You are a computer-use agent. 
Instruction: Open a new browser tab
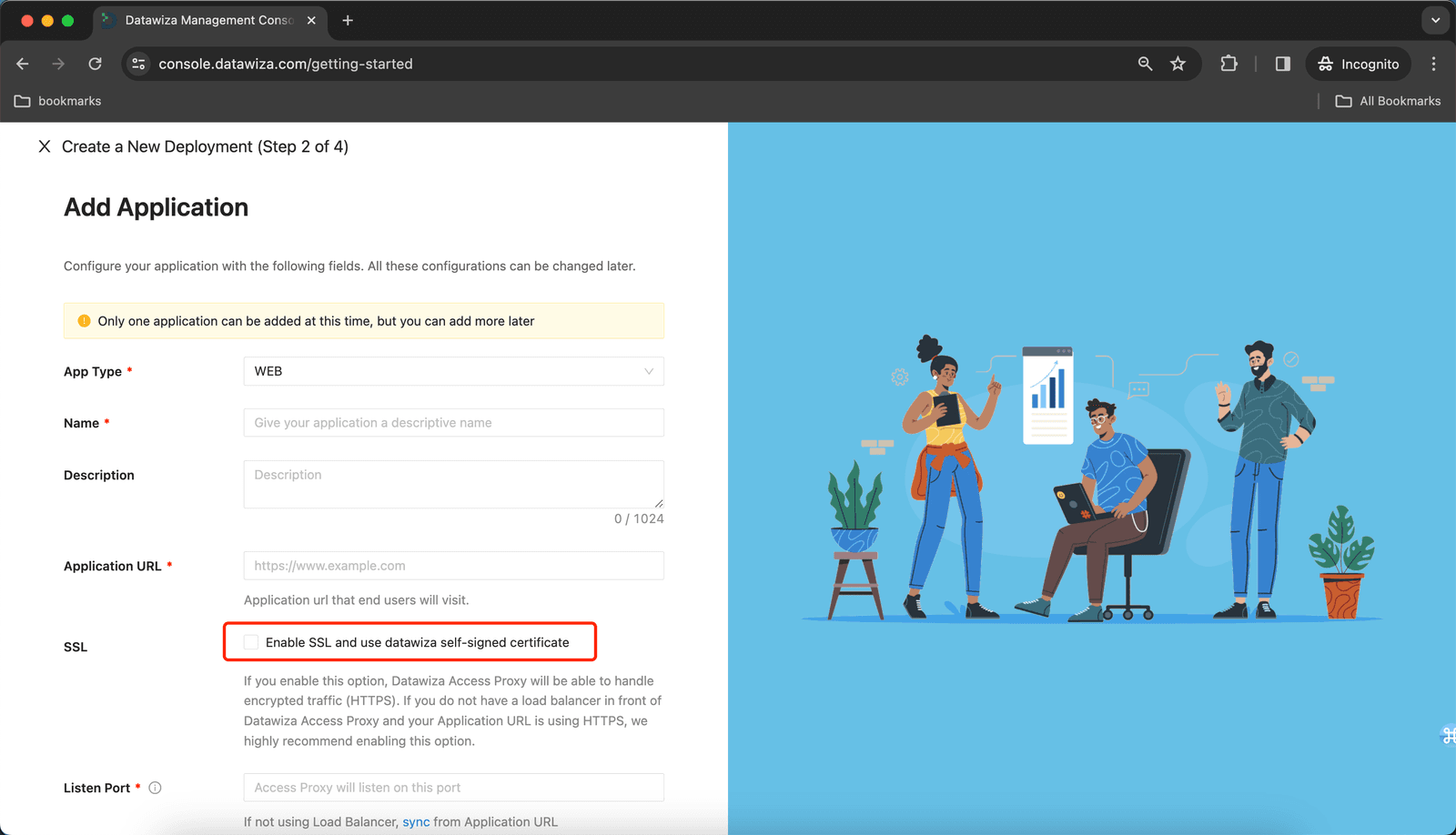(348, 20)
